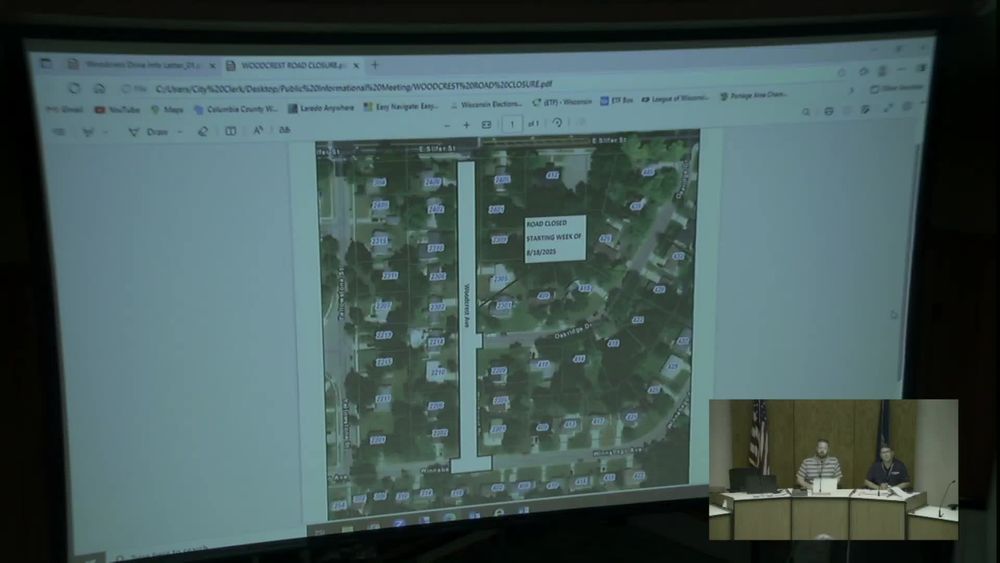Screen dimensions: 1000x563
Task: Close the Woodcrest Drive Info Letter tab
Action: tap(212, 65)
